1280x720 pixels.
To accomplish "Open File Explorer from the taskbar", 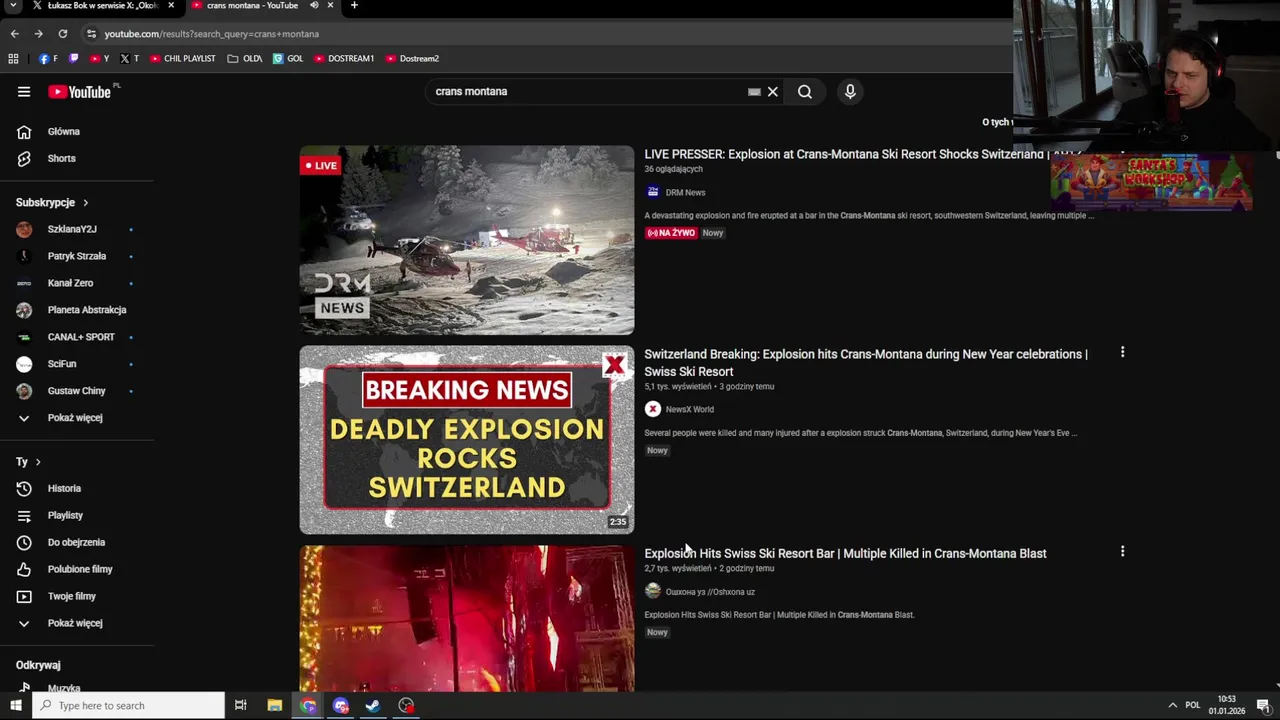I will 275,706.
